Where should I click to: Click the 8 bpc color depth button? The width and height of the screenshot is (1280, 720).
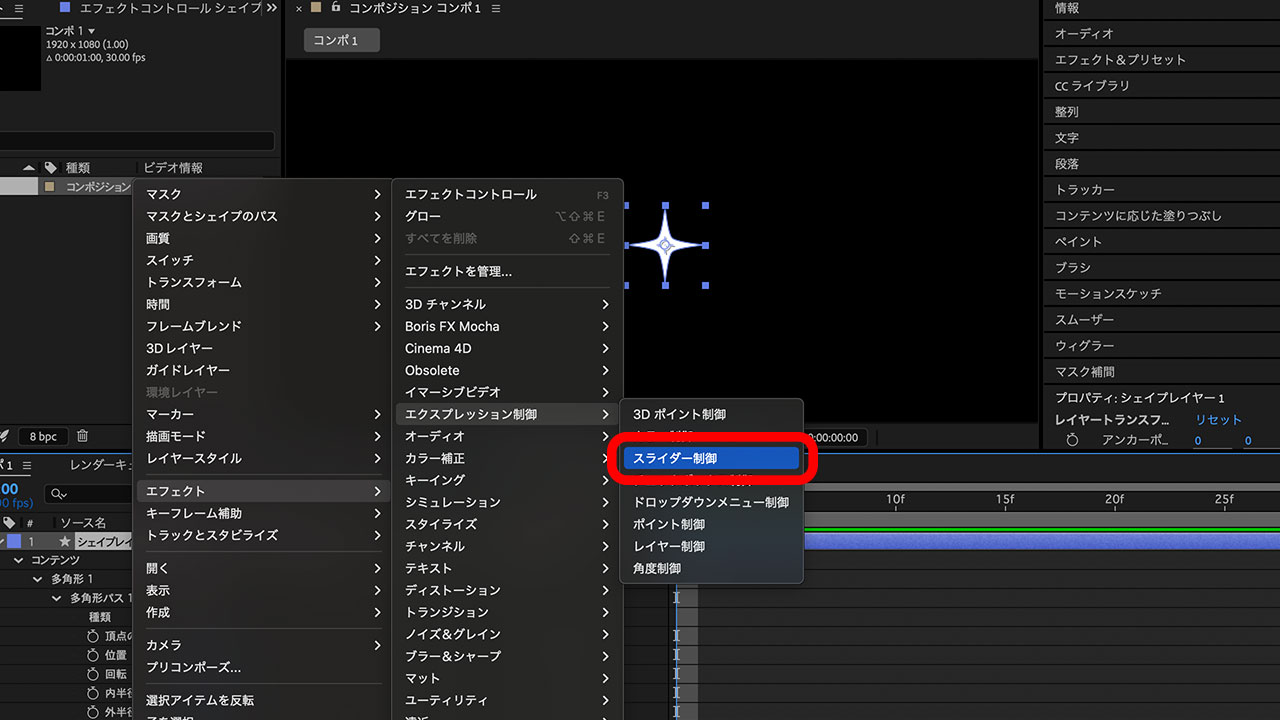43,436
